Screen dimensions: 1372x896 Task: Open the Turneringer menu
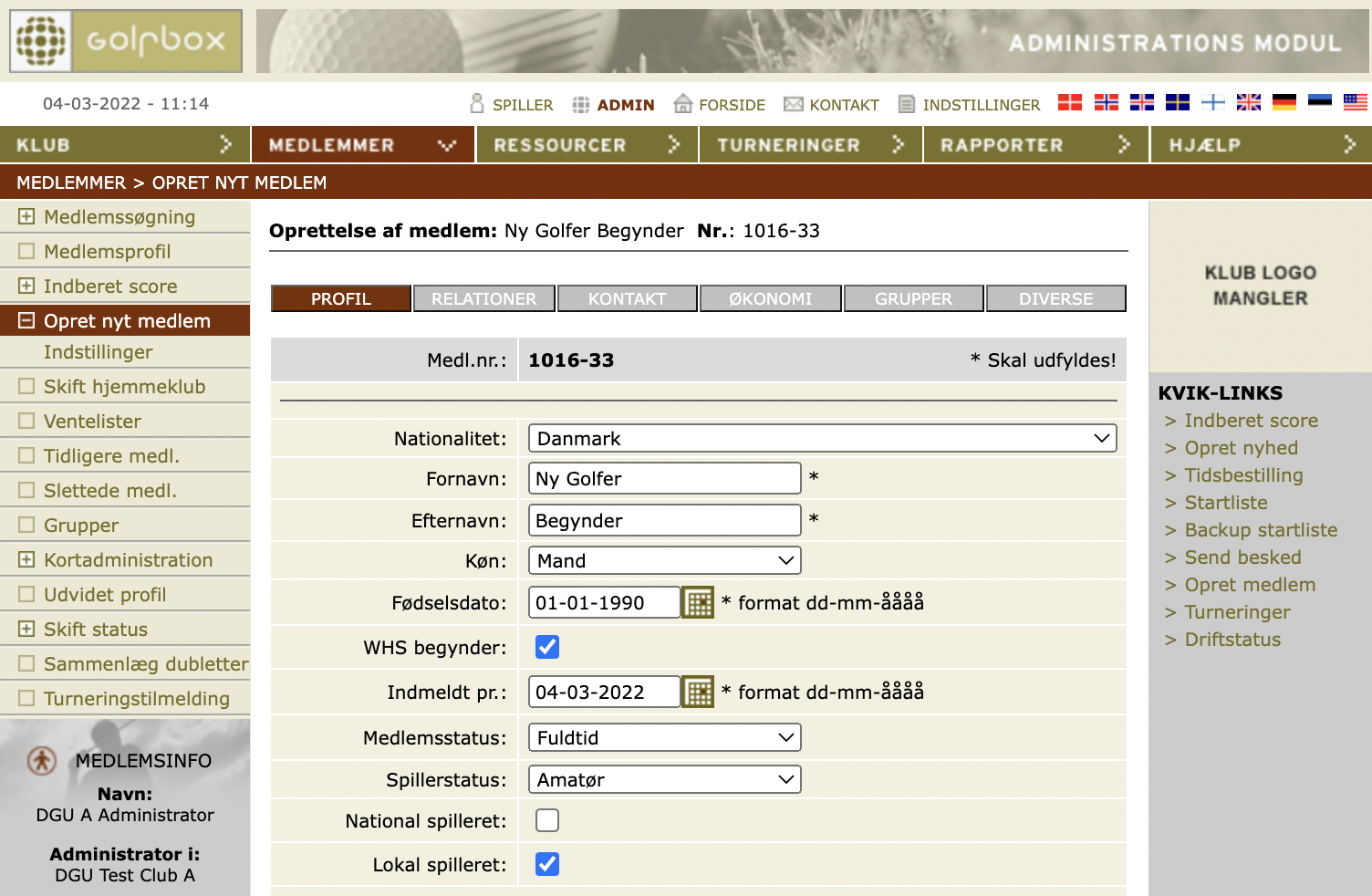(x=810, y=145)
